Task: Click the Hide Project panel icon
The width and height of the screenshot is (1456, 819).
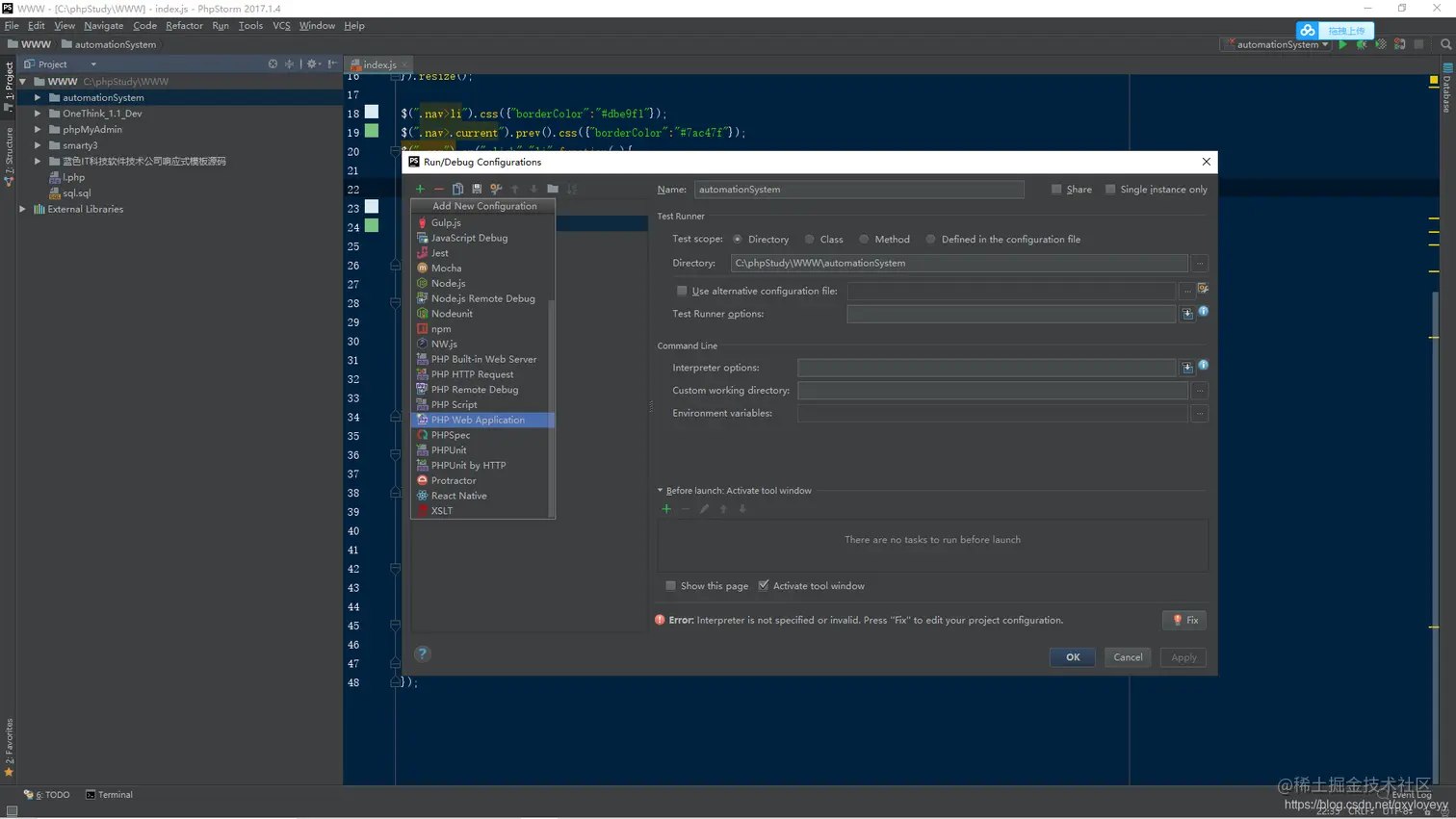Action: click(x=332, y=64)
